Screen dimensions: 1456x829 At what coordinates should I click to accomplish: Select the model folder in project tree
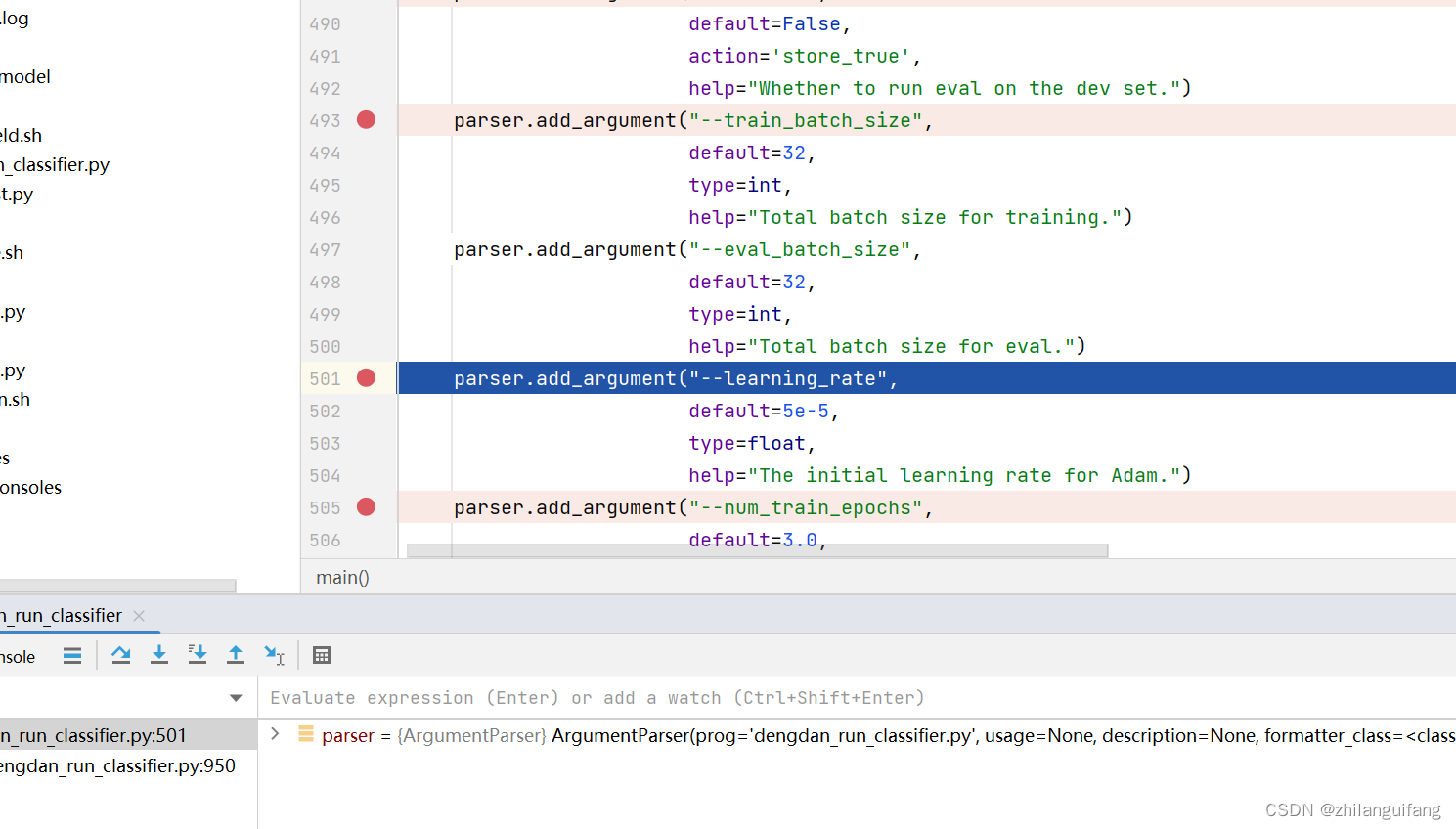tap(25, 77)
